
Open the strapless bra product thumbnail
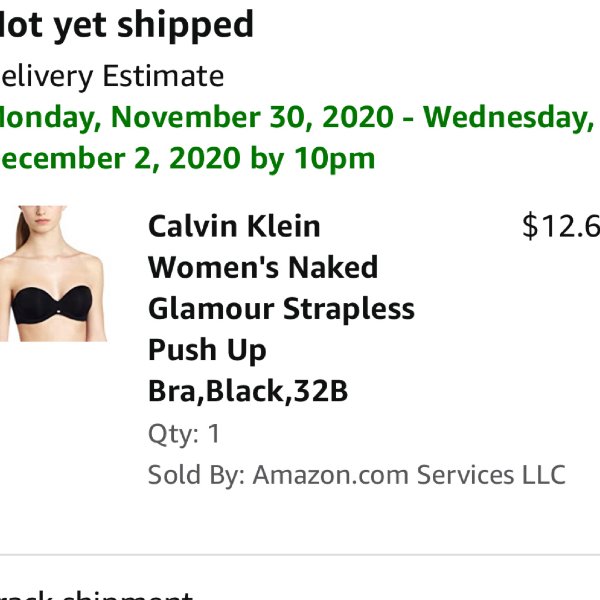pyautogui.click(x=53, y=274)
